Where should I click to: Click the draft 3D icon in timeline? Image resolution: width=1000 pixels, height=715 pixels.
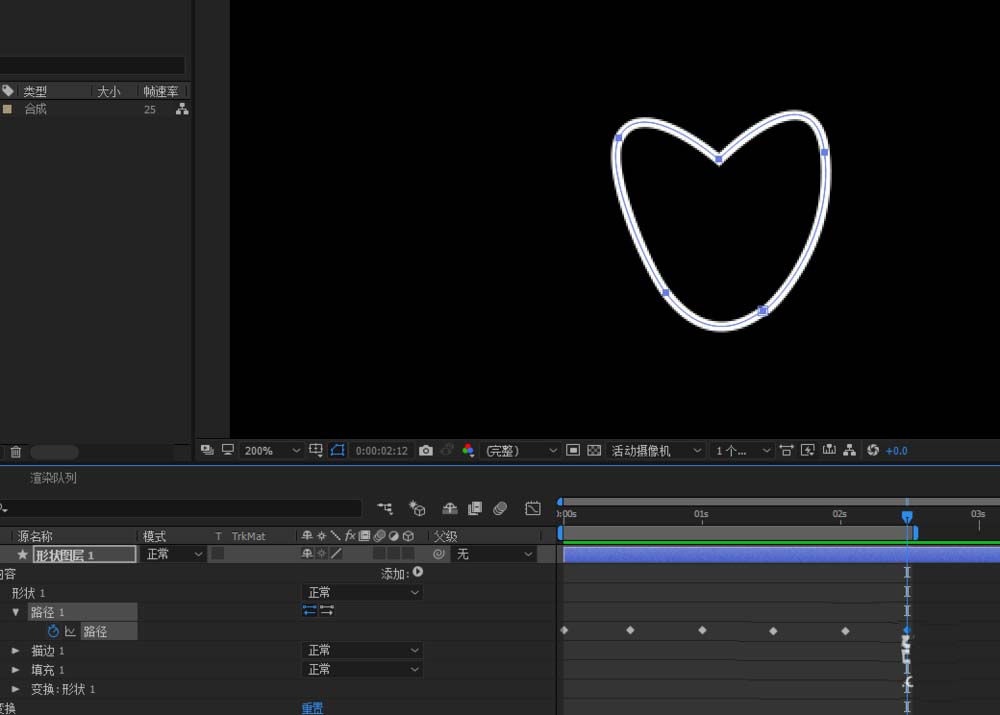click(418, 508)
